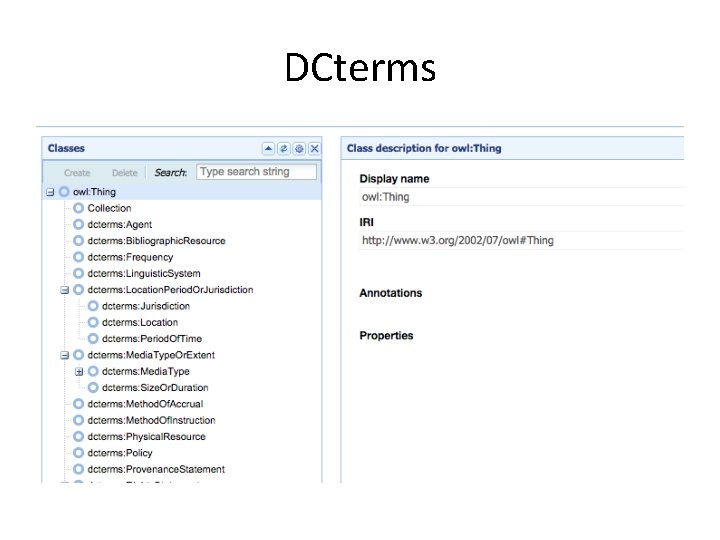Select dcterms:MethodOfInstruction class

tap(152, 420)
